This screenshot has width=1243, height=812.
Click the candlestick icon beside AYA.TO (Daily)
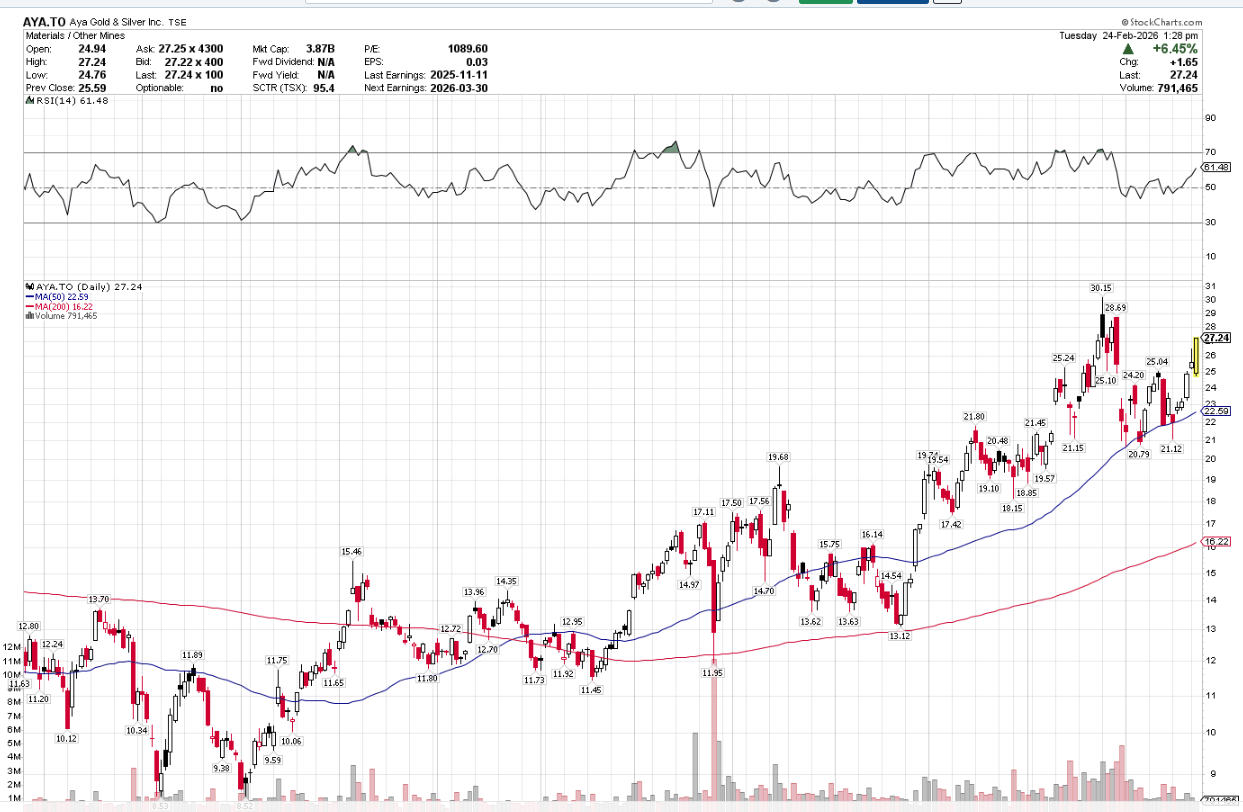[x=27, y=287]
